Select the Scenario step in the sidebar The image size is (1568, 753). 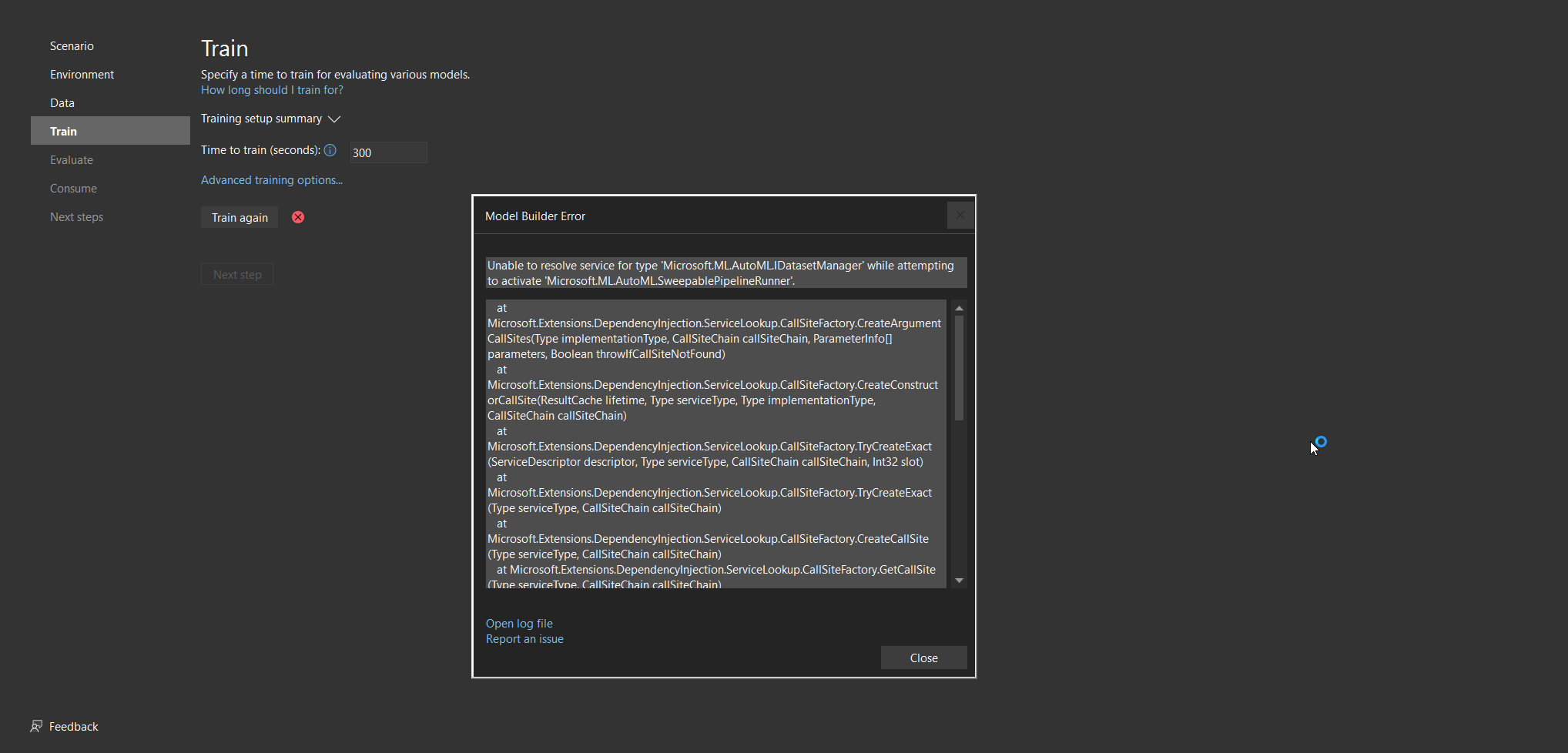(x=72, y=45)
